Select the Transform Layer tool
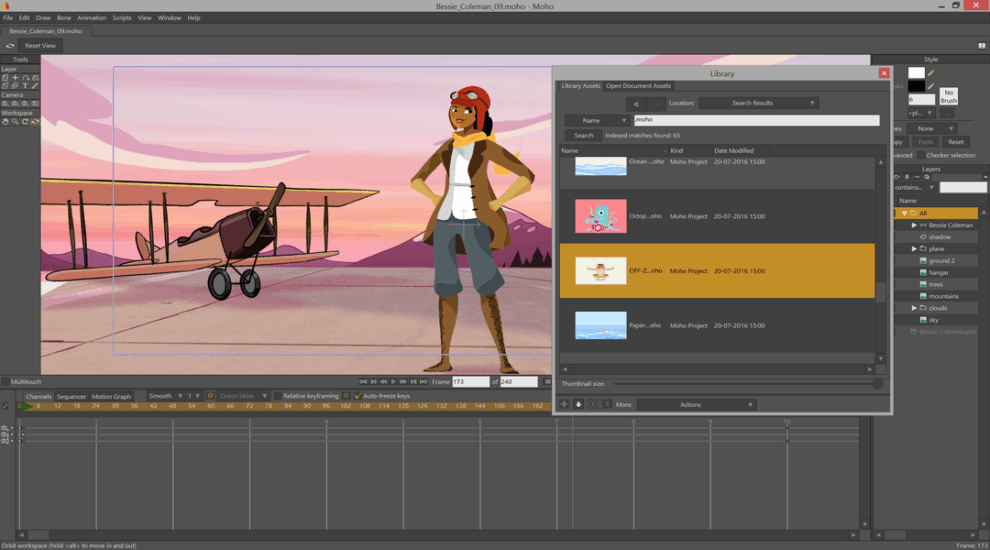 click(5, 78)
